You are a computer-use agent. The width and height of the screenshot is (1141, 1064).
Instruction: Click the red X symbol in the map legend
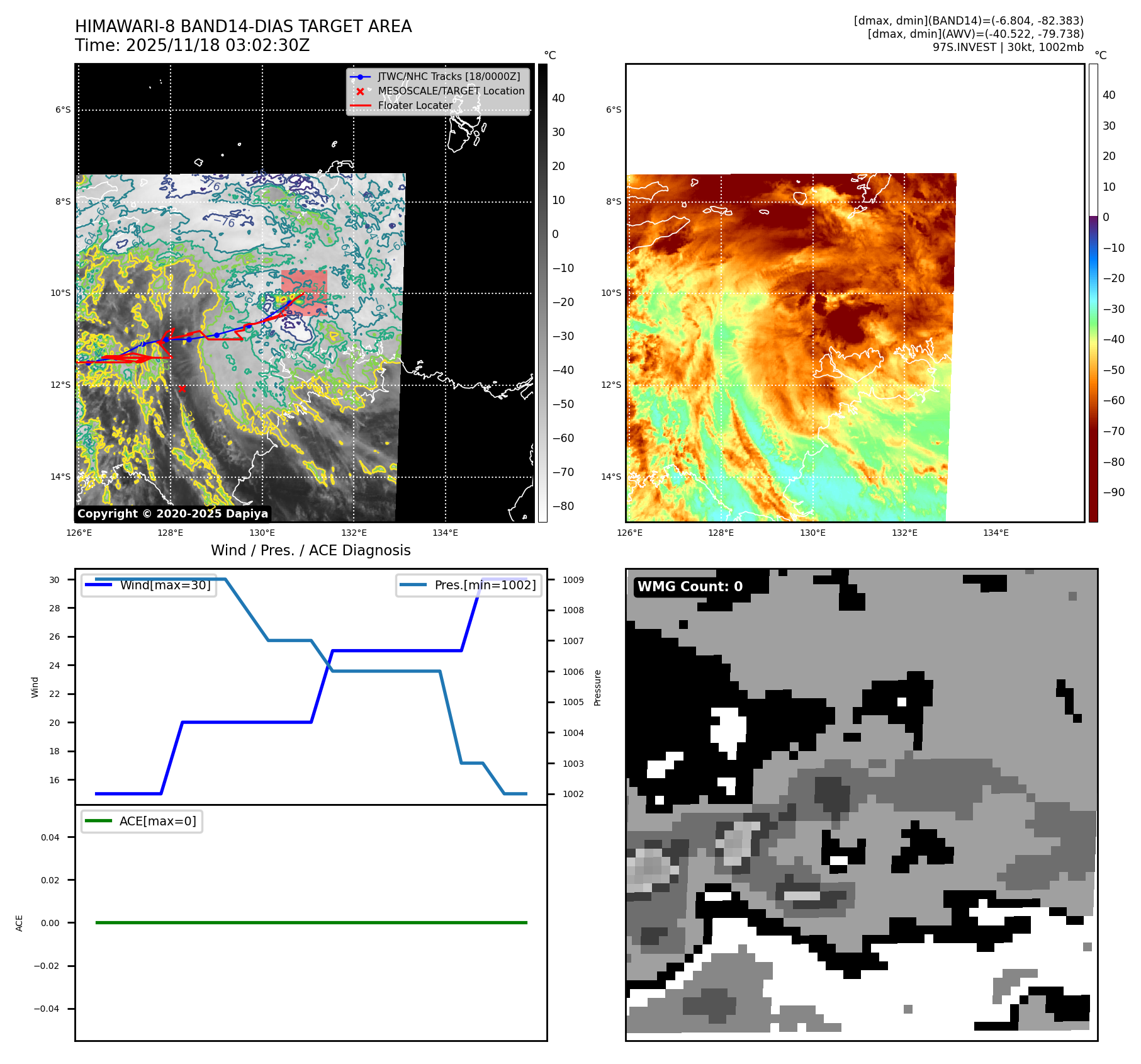pyautogui.click(x=360, y=91)
